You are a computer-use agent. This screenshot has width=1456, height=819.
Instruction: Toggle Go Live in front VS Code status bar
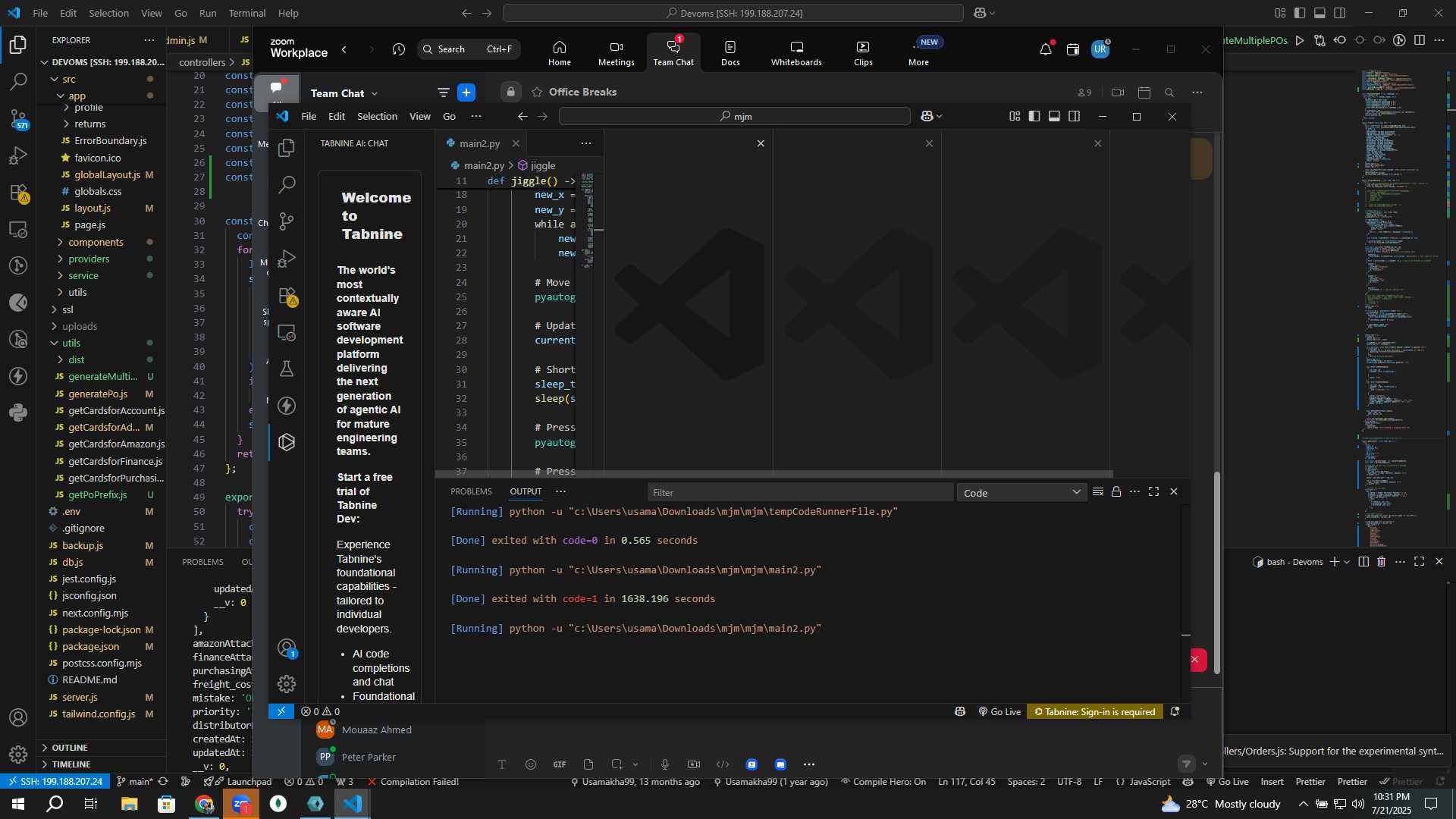click(999, 712)
